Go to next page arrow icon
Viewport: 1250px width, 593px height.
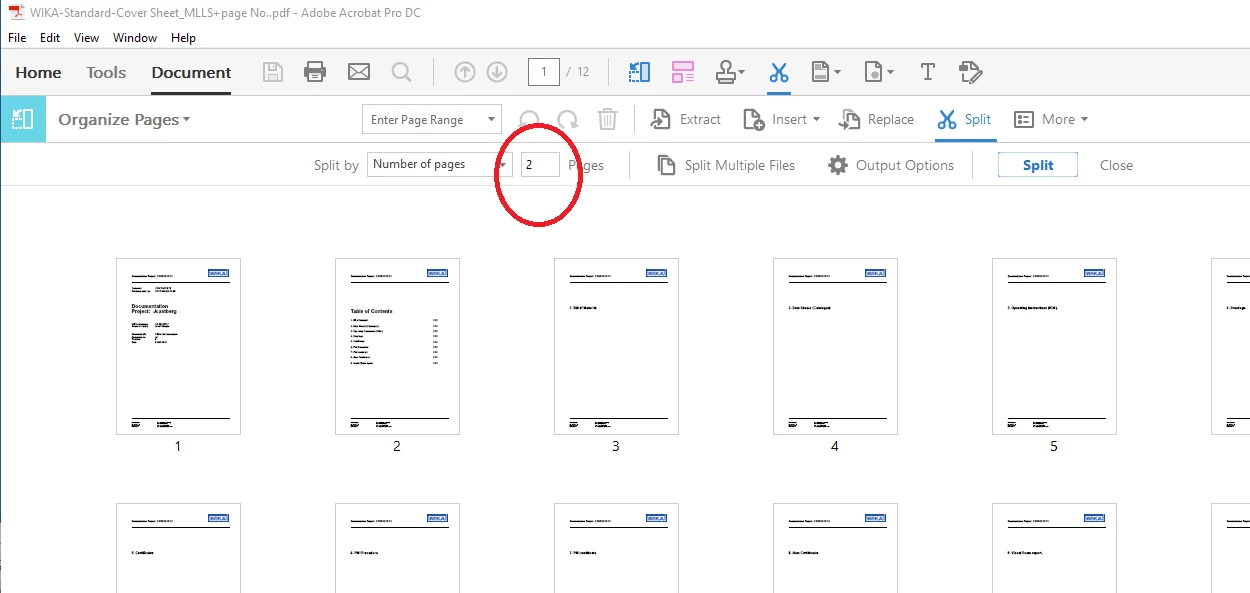pos(497,72)
